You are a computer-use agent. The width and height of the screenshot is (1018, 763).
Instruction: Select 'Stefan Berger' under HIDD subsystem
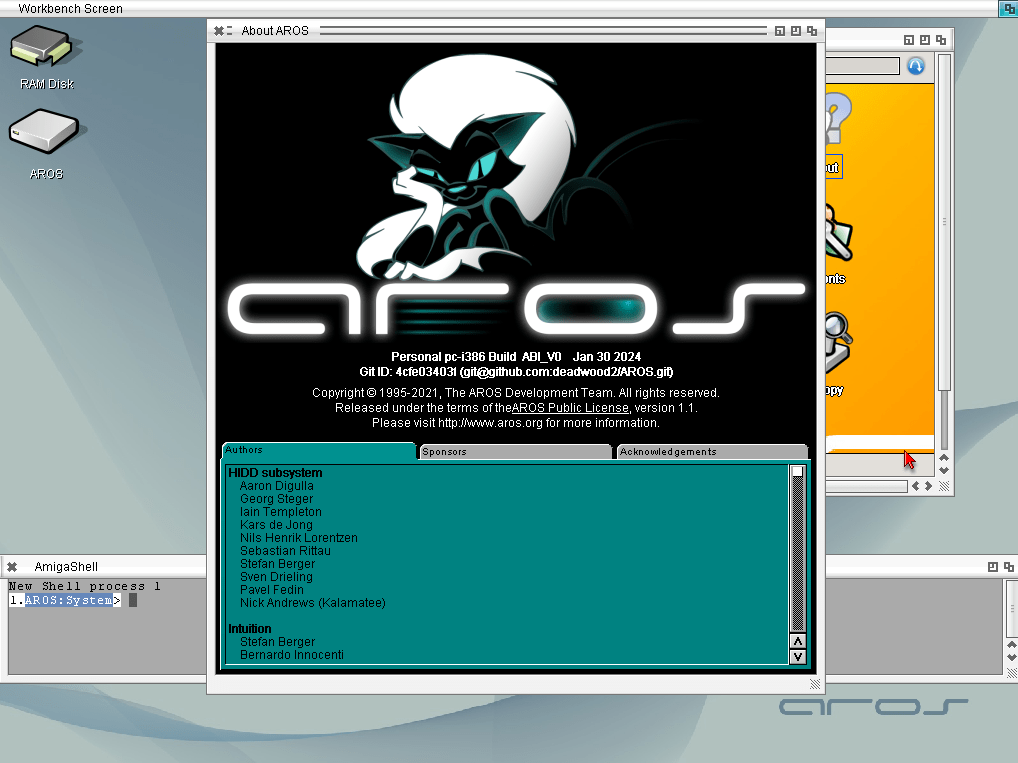pos(277,564)
